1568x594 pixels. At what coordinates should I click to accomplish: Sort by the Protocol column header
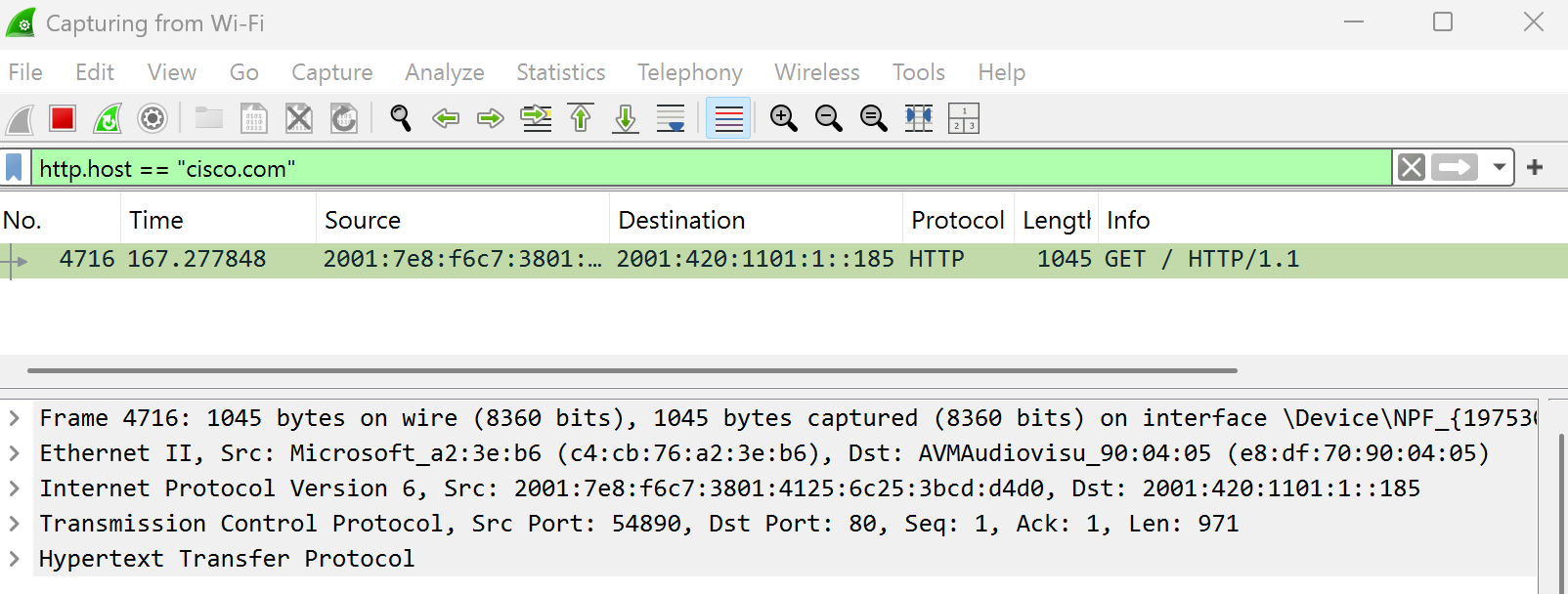(959, 221)
